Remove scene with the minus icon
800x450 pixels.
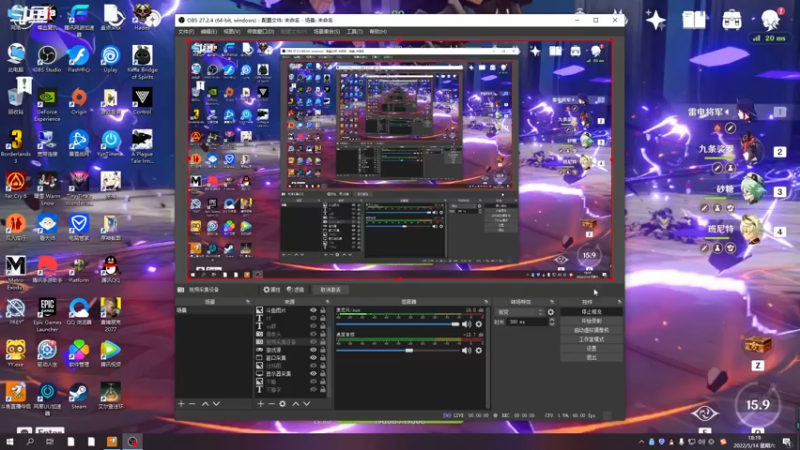coord(192,404)
